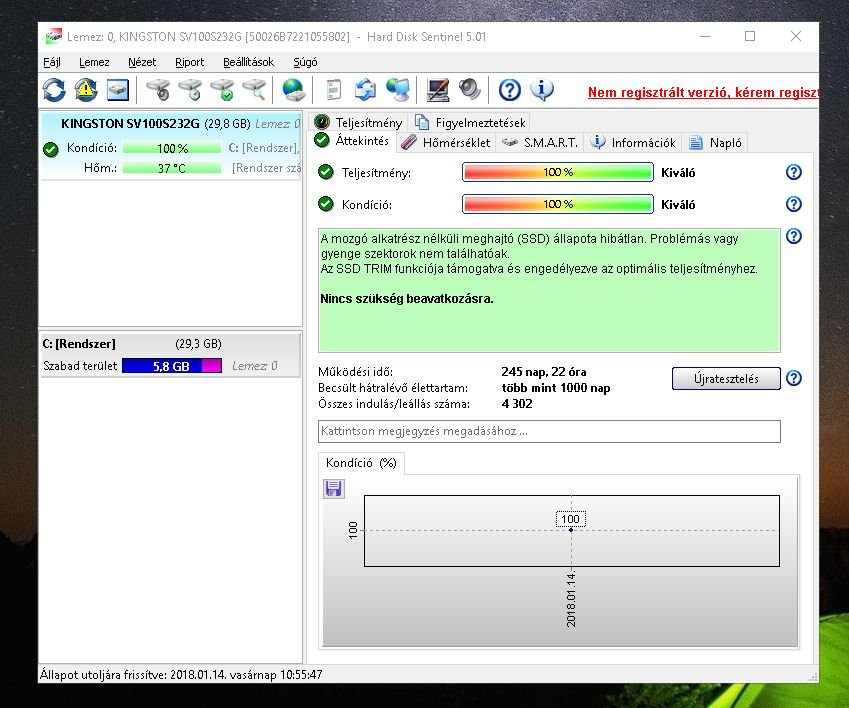Click the toolbar help question mark icon
Viewport: 849px width, 708px height.
510,90
